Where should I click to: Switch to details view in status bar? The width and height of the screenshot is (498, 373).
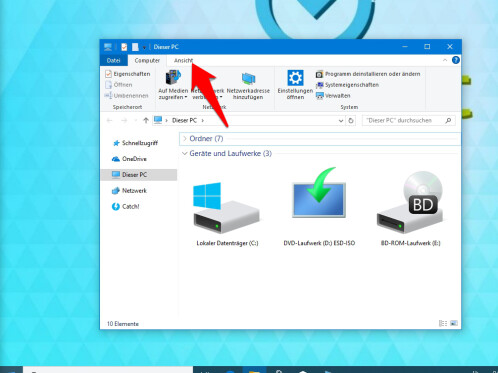pos(443,323)
